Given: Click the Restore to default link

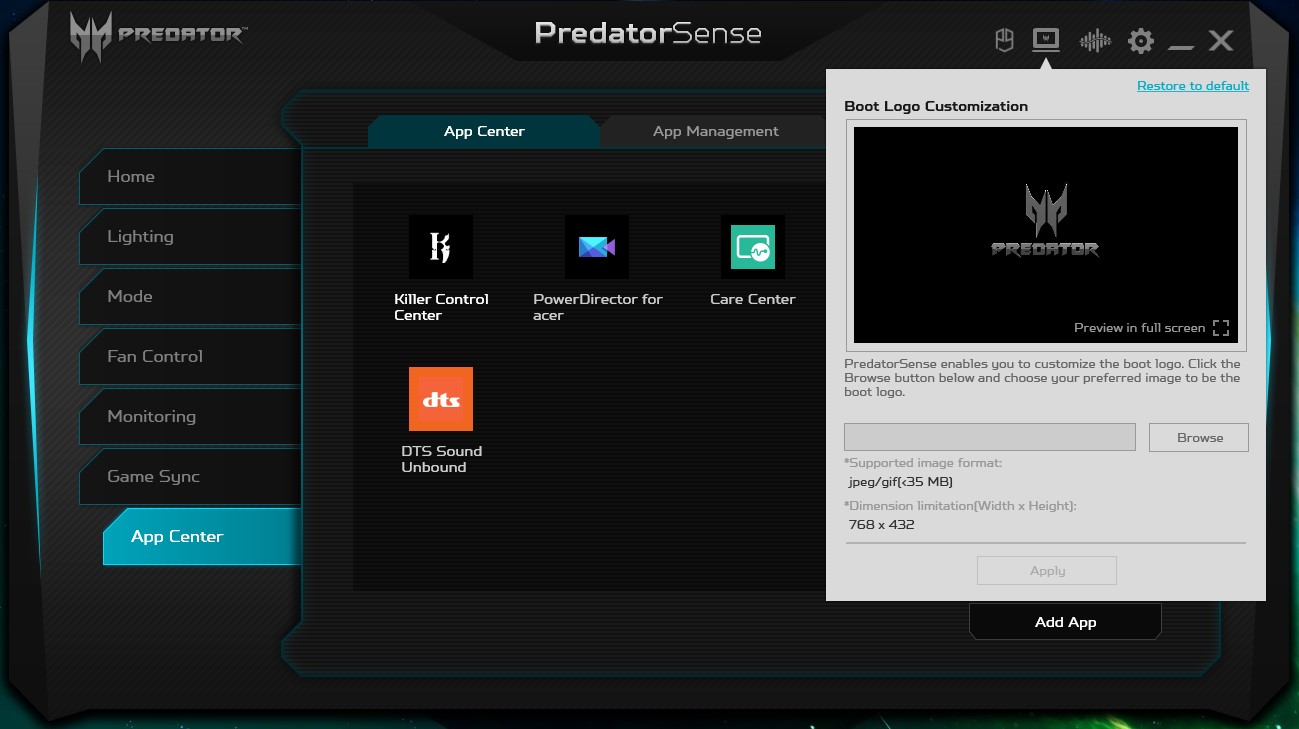Looking at the screenshot, I should 1192,86.
